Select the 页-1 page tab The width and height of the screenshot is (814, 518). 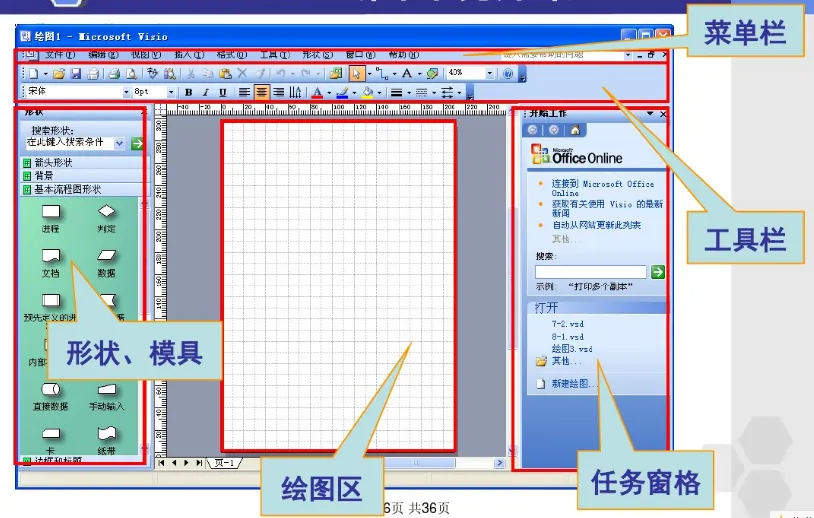(225, 462)
